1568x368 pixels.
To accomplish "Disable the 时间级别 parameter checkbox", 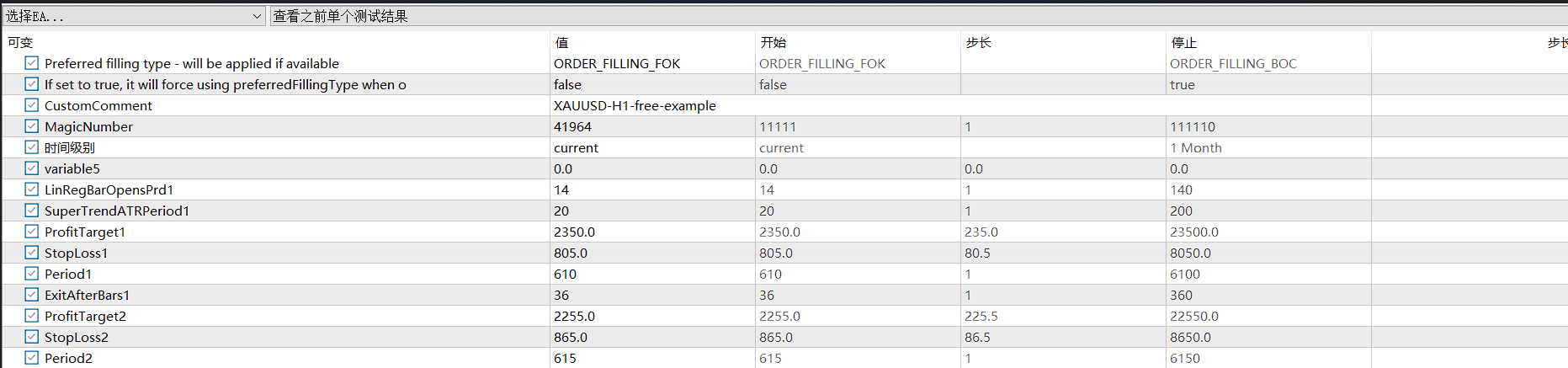I will coord(32,147).
